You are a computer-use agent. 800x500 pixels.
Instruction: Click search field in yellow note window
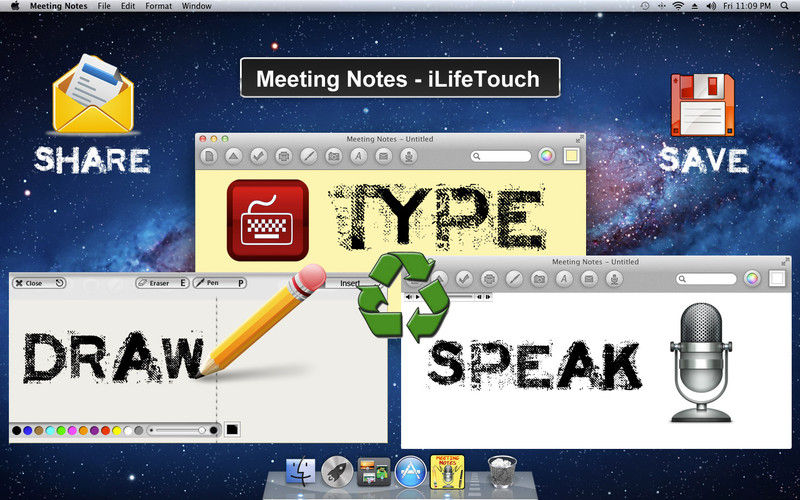(x=501, y=156)
